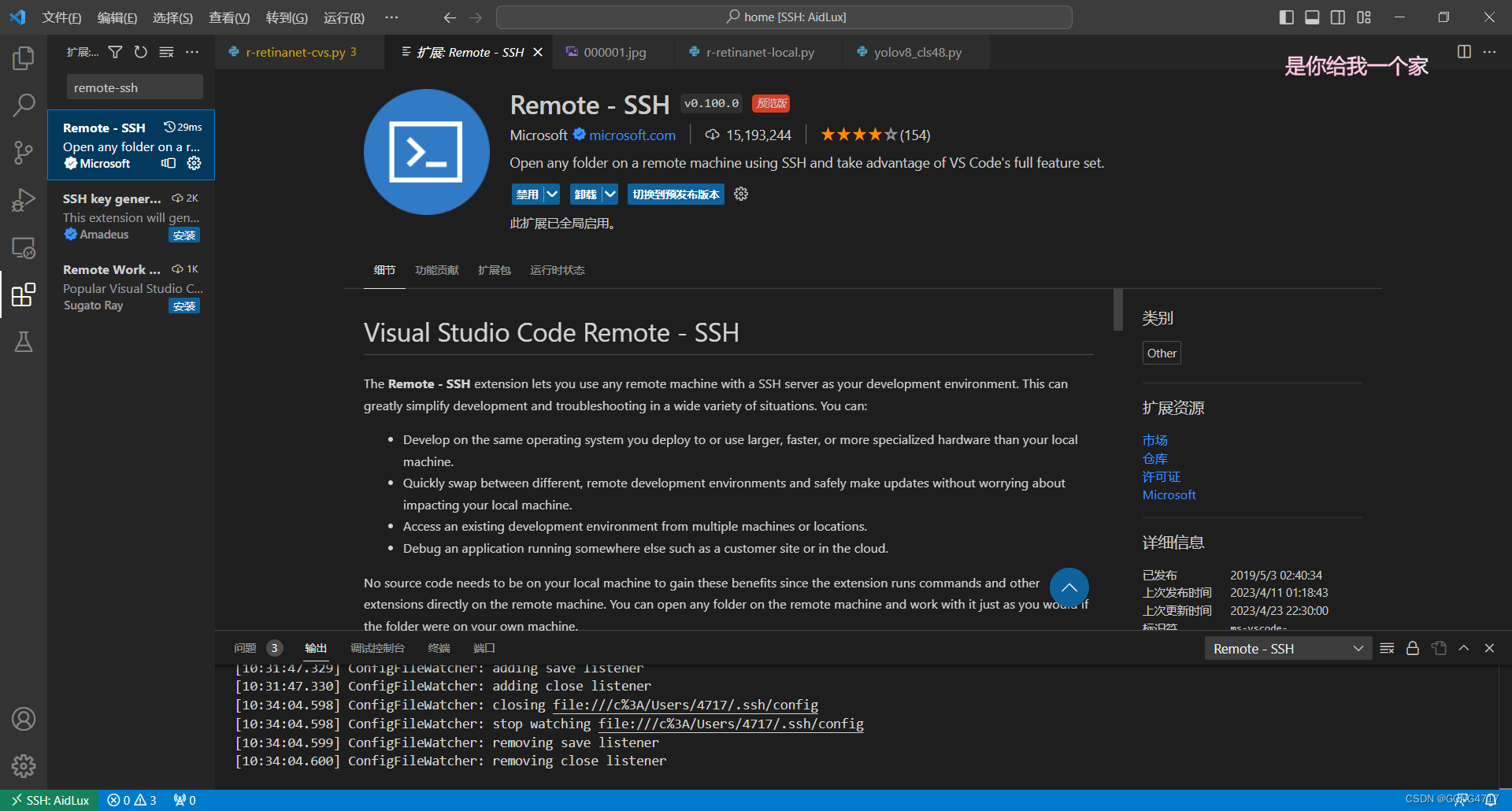This screenshot has height=811, width=1512.
Task: Click errors and warnings status item
Action: coord(132,800)
